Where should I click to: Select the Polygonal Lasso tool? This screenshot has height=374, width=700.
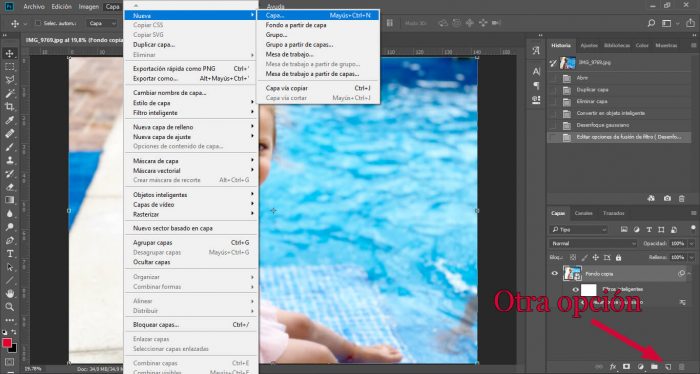click(9, 80)
